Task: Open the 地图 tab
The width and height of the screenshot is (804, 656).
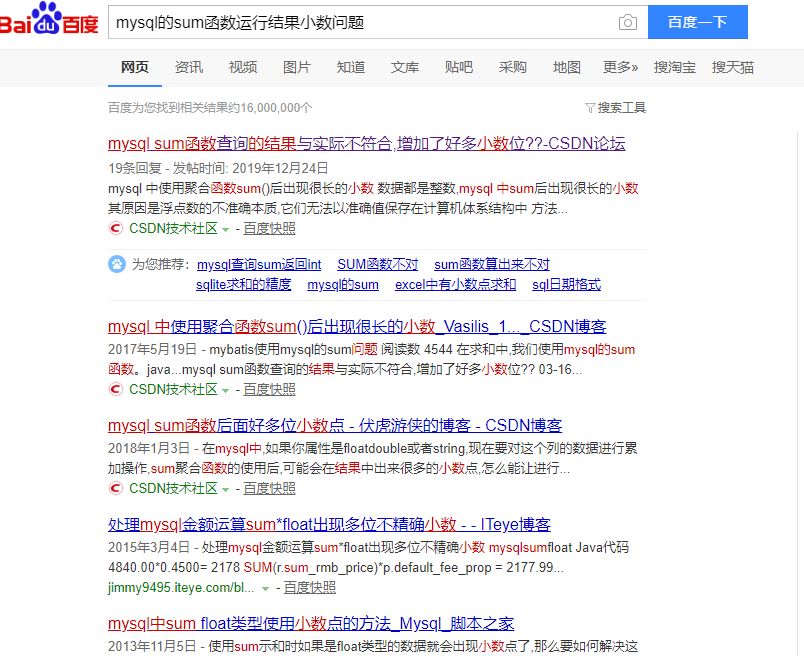Action: [567, 67]
